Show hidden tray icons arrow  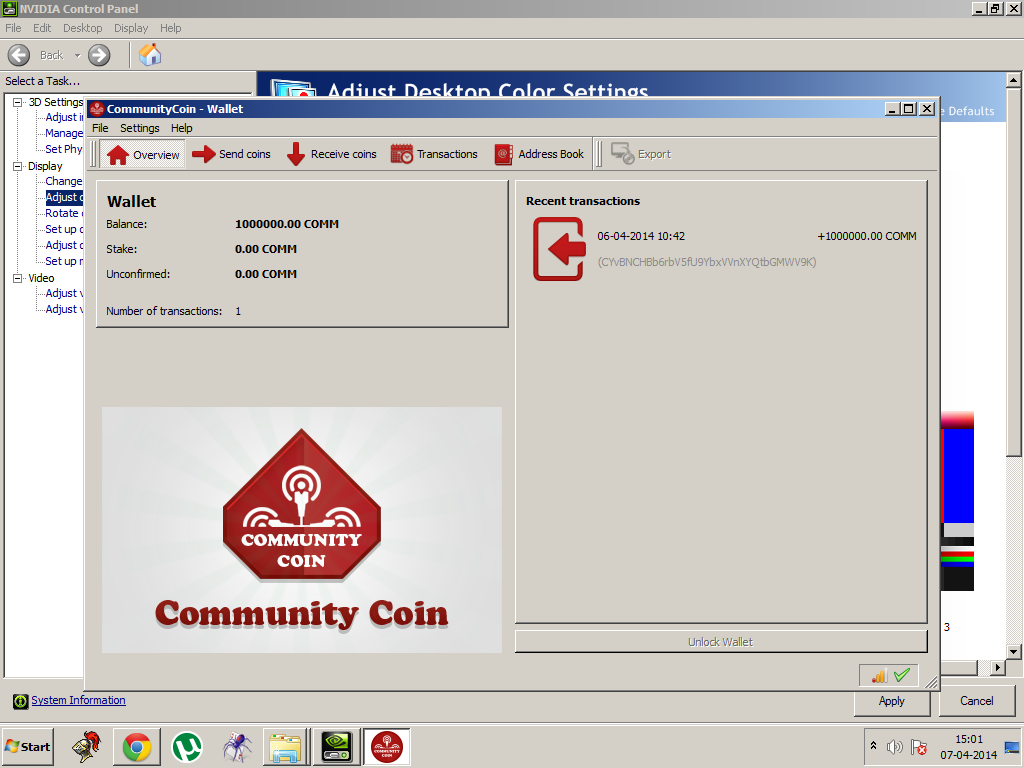click(x=873, y=746)
